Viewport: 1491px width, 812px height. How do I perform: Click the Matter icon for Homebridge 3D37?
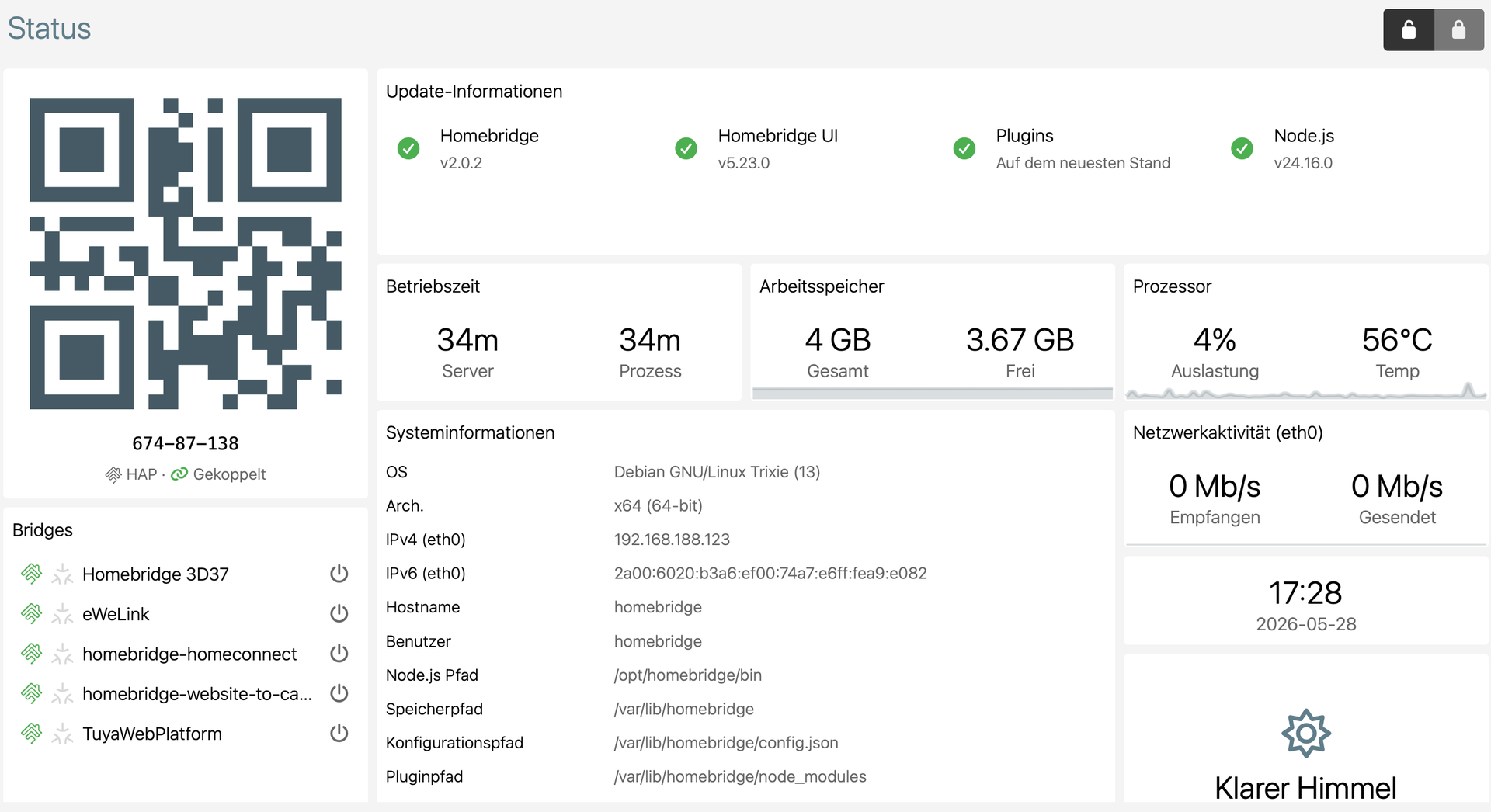(62, 574)
